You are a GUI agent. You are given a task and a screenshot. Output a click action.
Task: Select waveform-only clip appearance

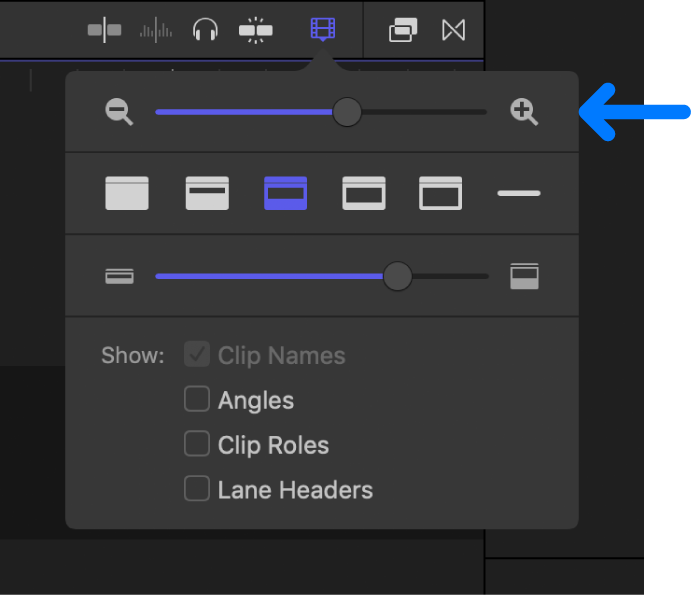pyautogui.click(x=127, y=193)
